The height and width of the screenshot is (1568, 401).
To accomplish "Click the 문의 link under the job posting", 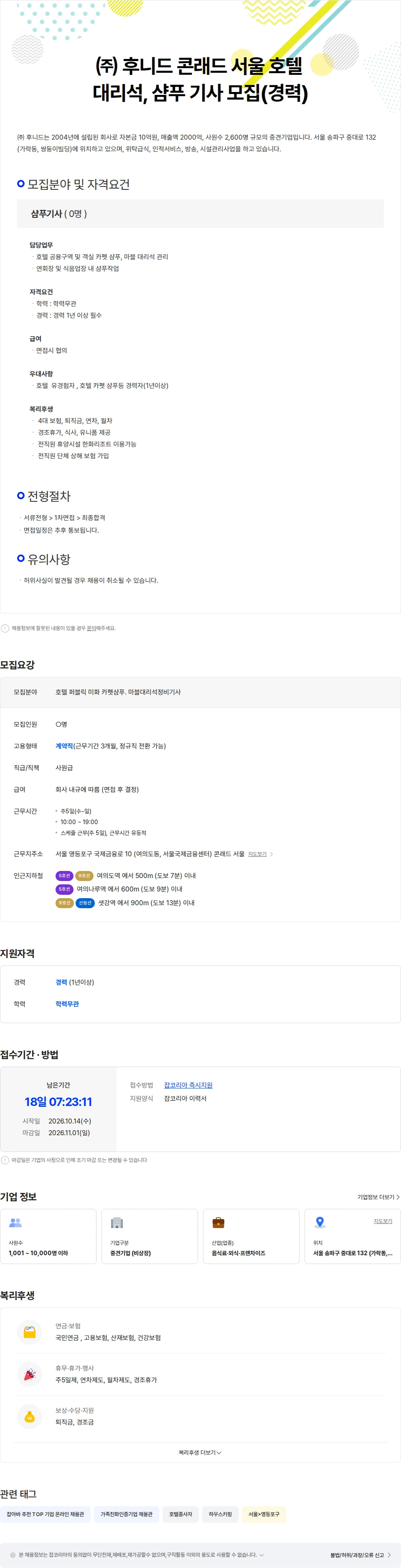I will coord(91,628).
